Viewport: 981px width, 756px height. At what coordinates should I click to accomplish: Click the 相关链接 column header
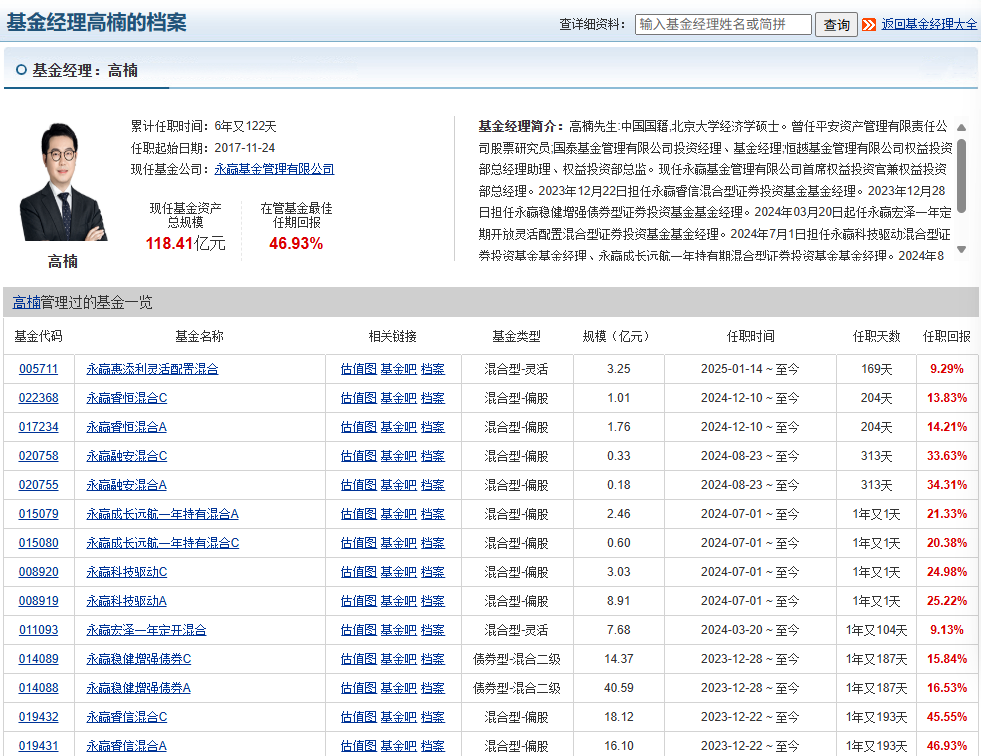click(392, 336)
